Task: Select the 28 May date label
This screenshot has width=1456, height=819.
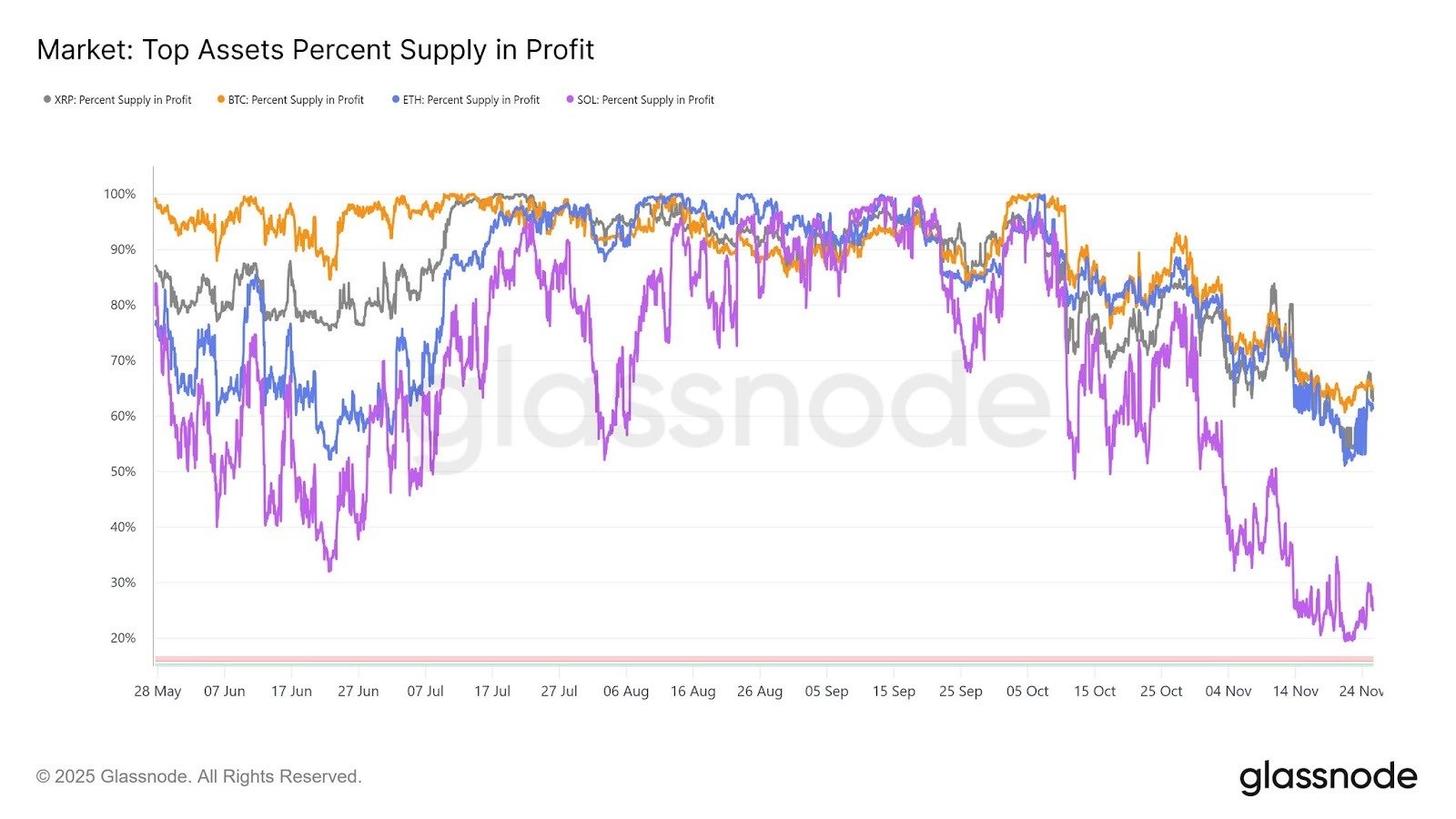Action: coord(157,692)
